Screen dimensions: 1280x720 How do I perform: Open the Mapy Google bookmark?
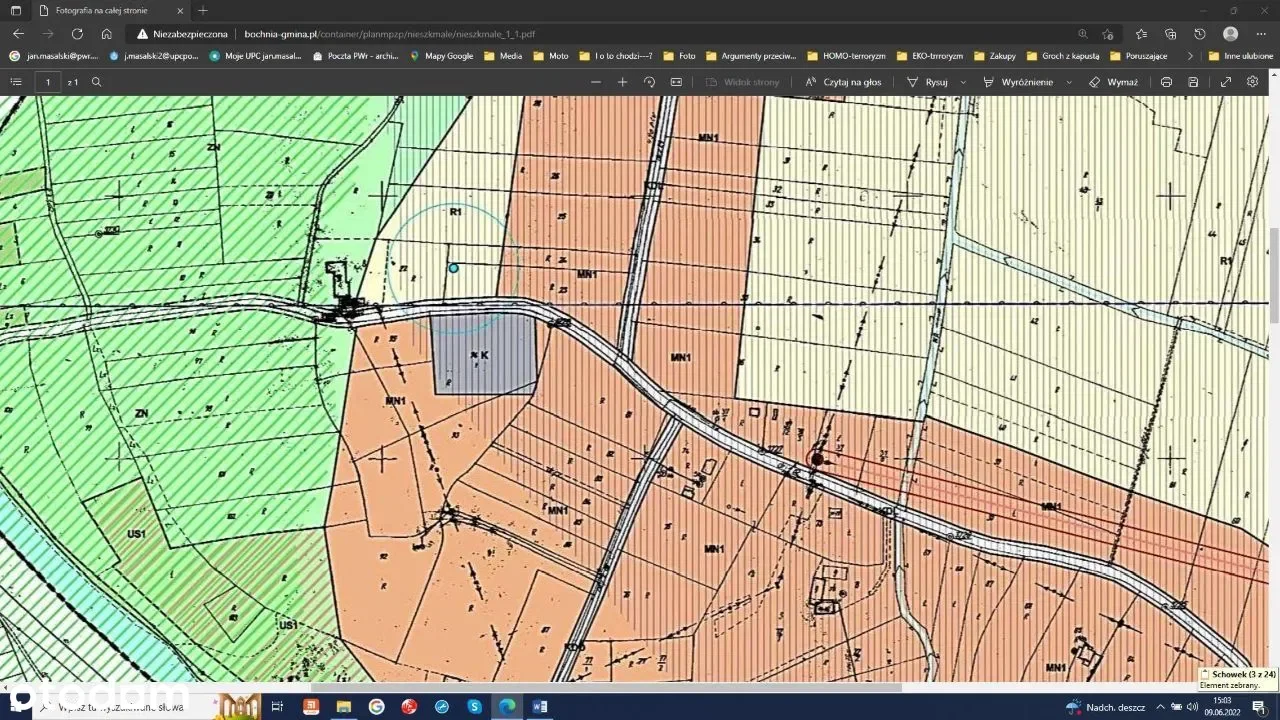(x=441, y=56)
